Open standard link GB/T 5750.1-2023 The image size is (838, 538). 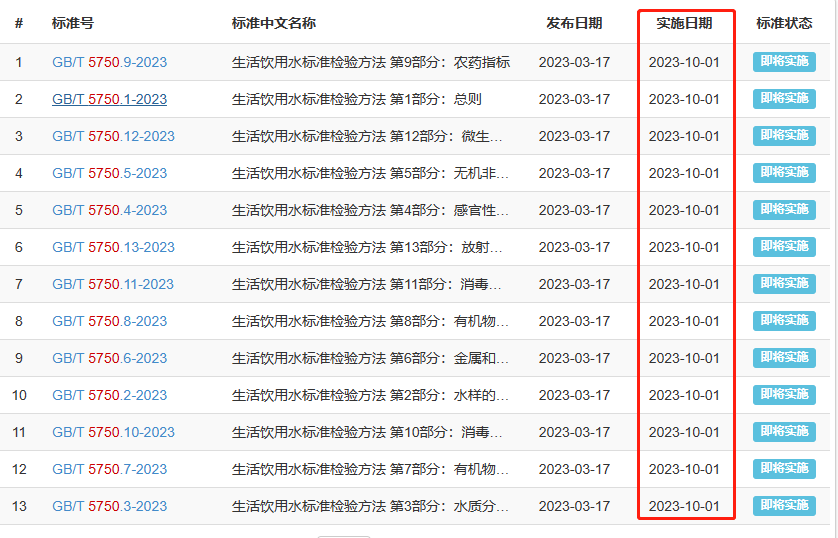click(x=110, y=99)
